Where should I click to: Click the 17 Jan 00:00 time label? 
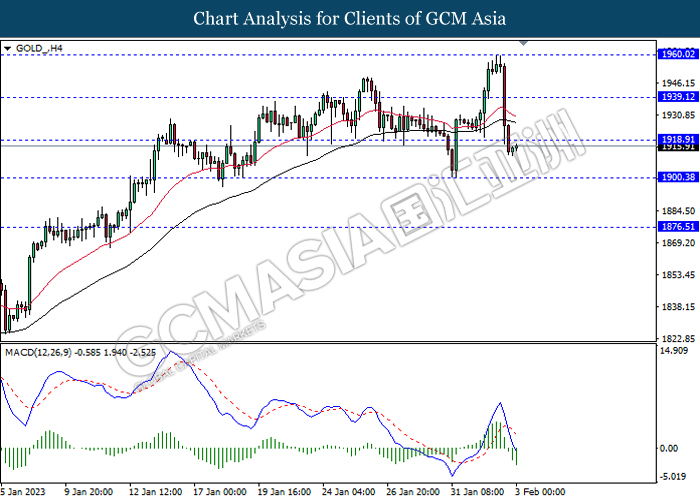click(x=220, y=492)
